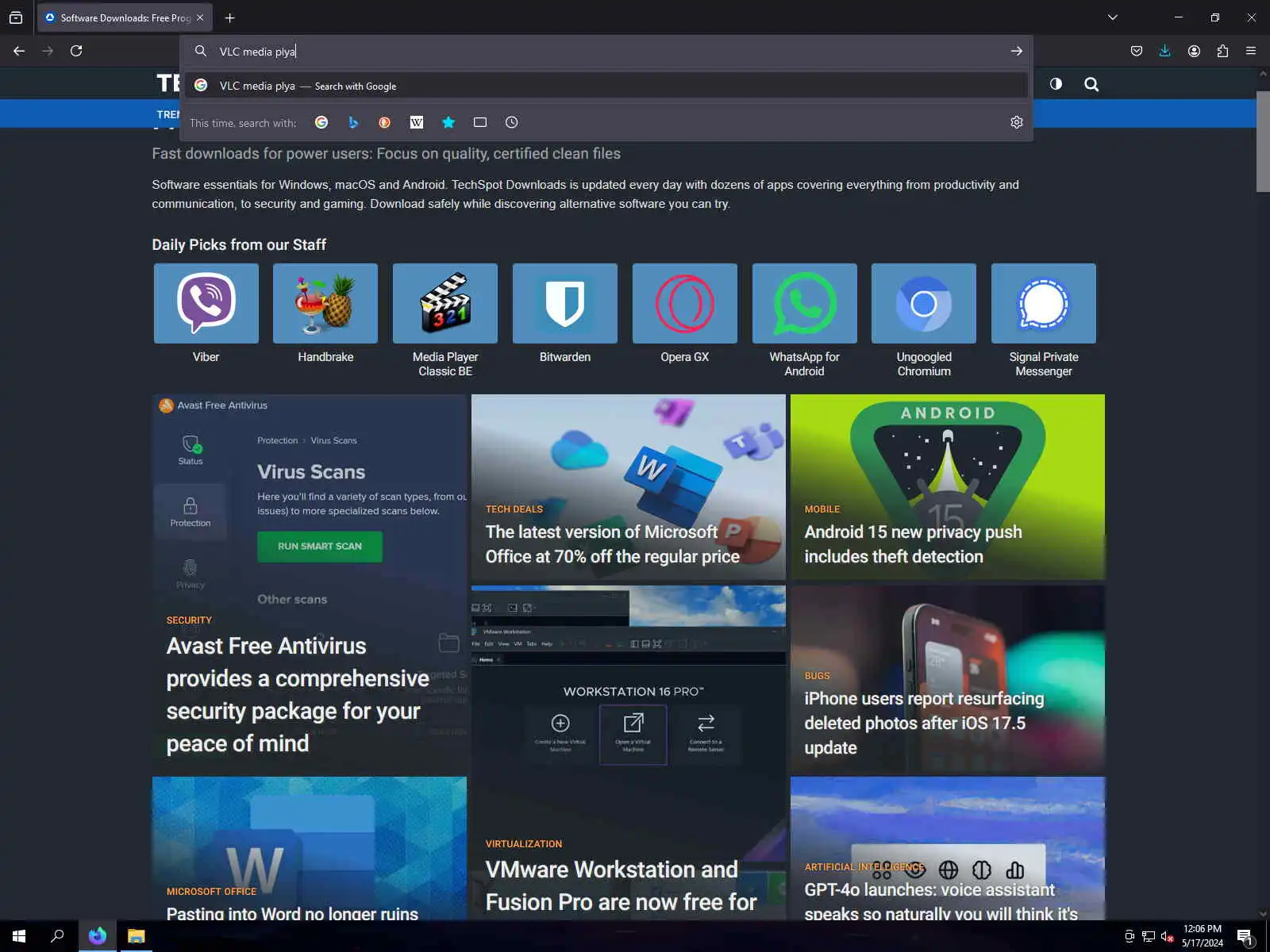
Task: Search this time with Bing icon
Action: click(x=353, y=122)
